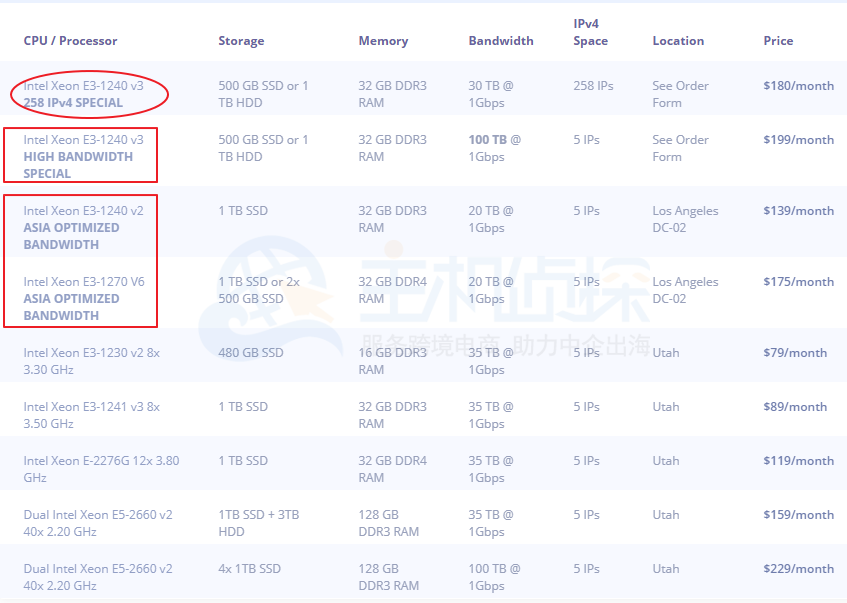Open the $159 Dual Xeon E5-2660 v2 plan

[98, 523]
